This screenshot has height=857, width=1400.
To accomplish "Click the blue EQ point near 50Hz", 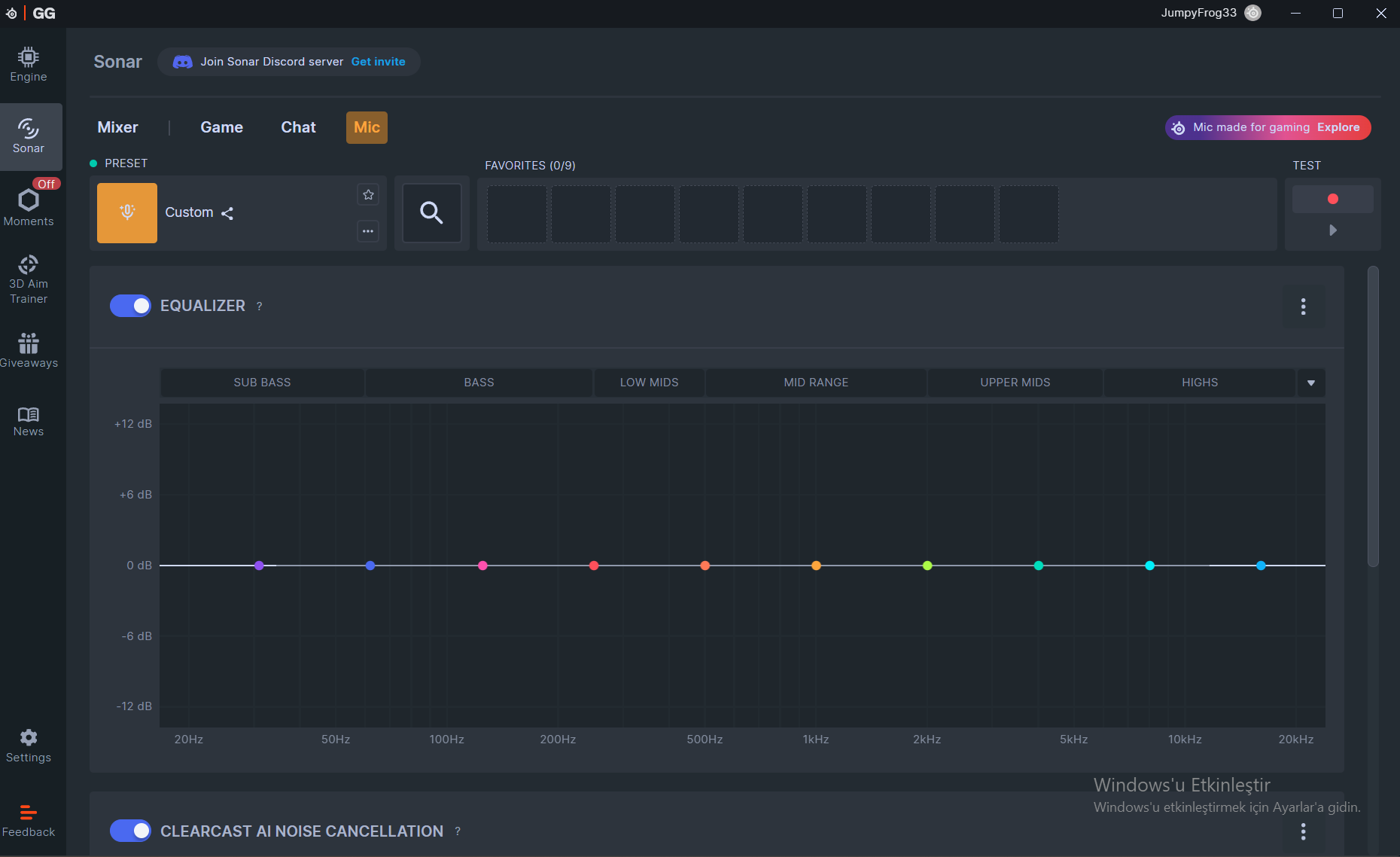I will 370,566.
